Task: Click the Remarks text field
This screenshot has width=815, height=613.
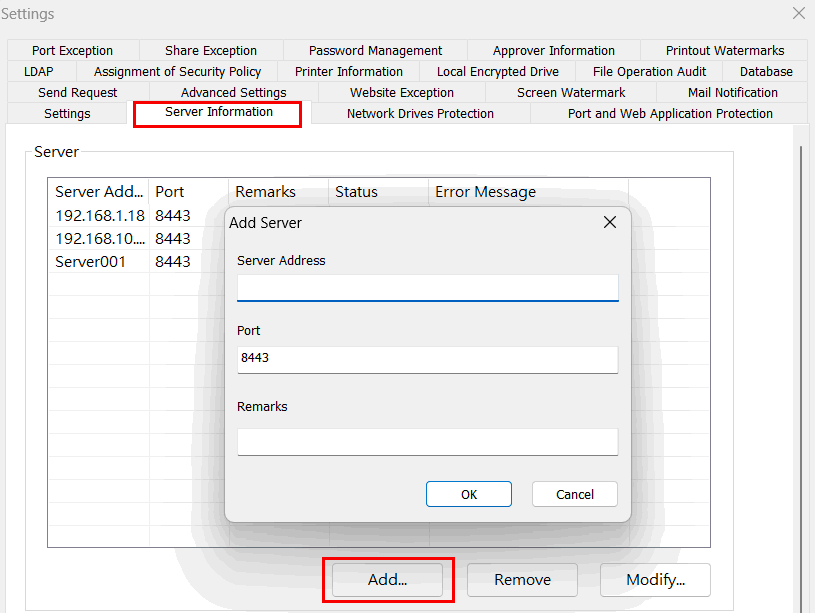Action: click(427, 441)
